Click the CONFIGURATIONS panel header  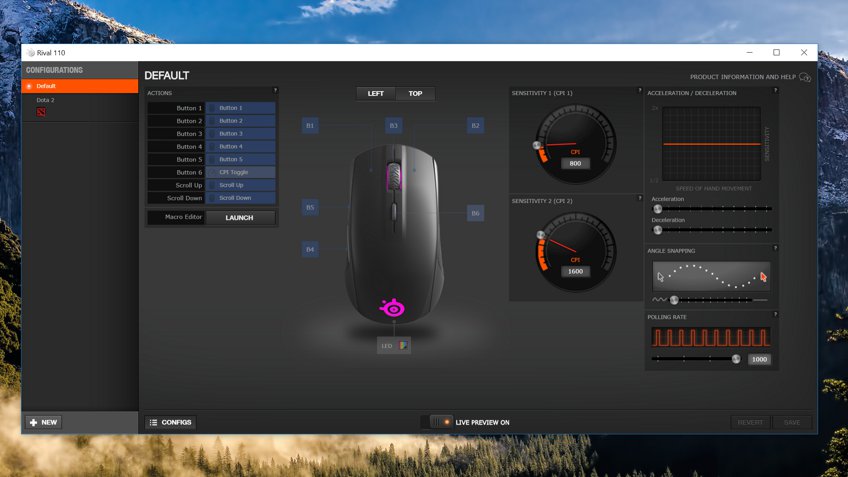click(x=54, y=70)
